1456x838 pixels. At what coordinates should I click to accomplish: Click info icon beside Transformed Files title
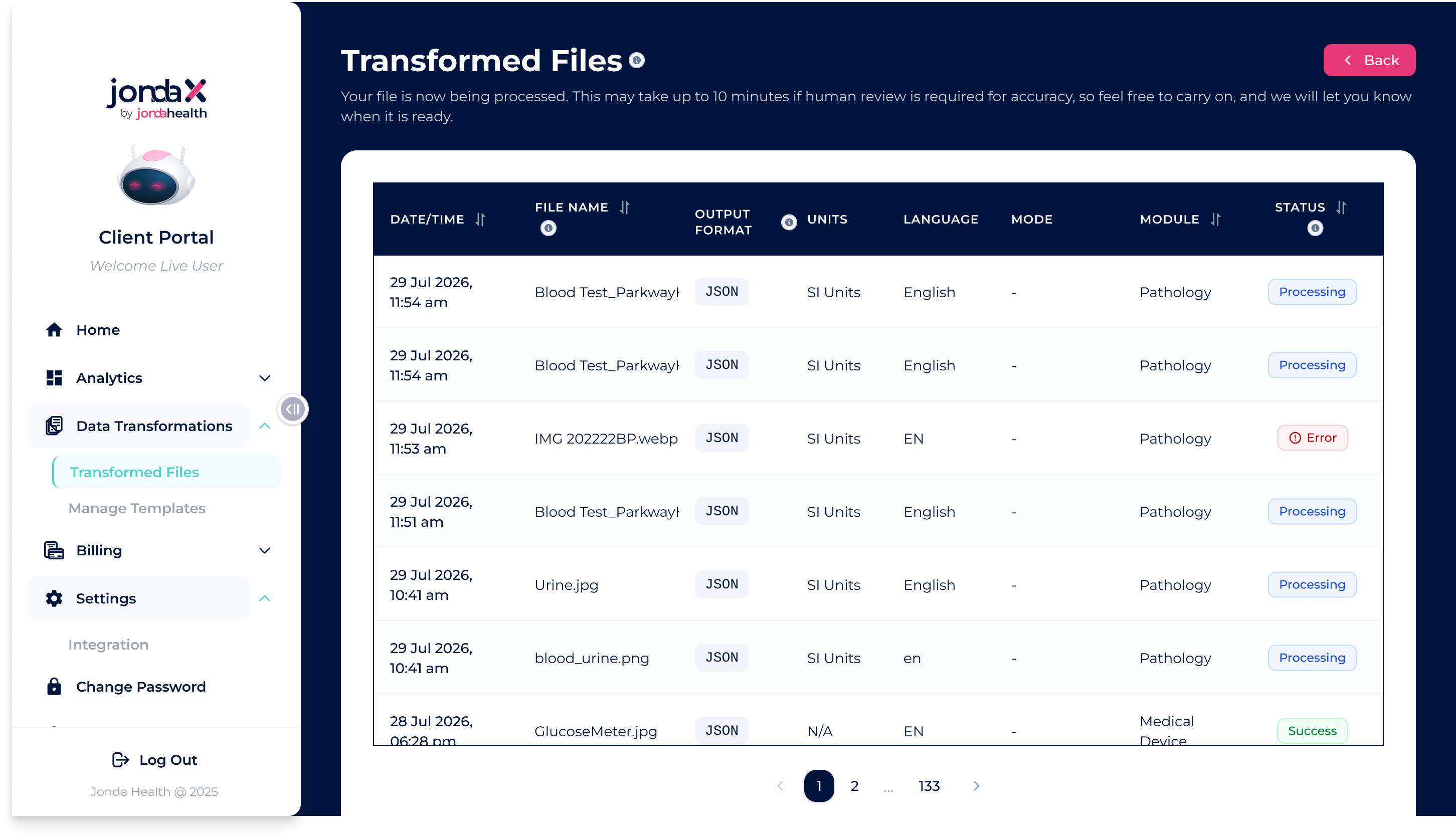[637, 61]
